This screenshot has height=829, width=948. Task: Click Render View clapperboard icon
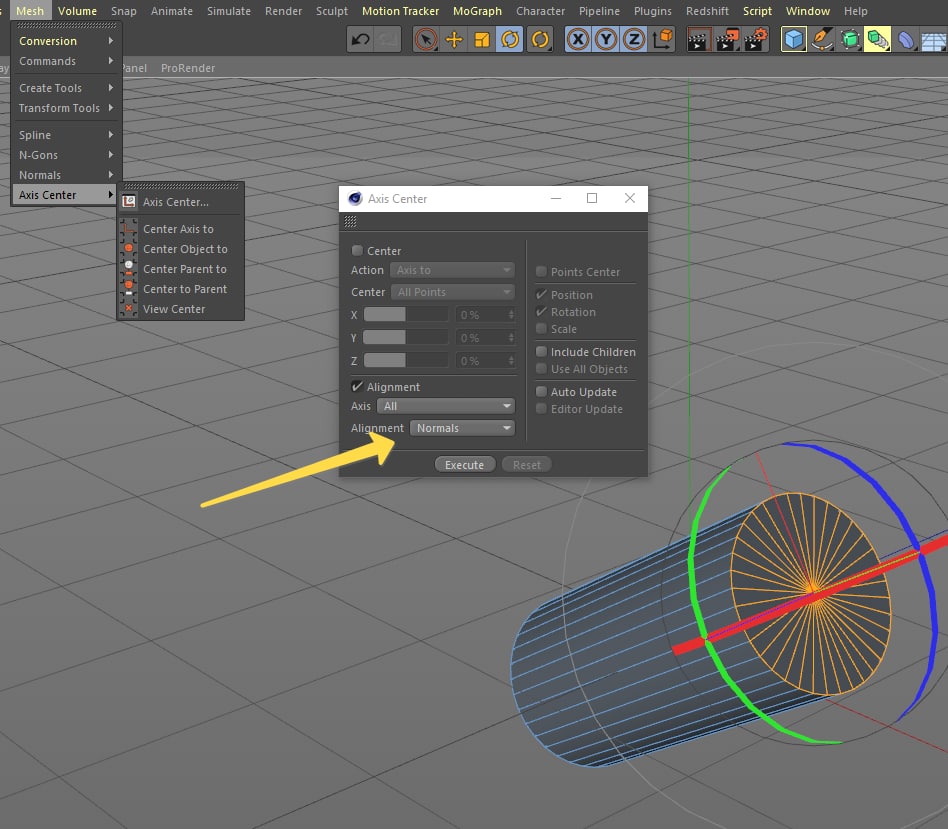pyautogui.click(x=698, y=40)
